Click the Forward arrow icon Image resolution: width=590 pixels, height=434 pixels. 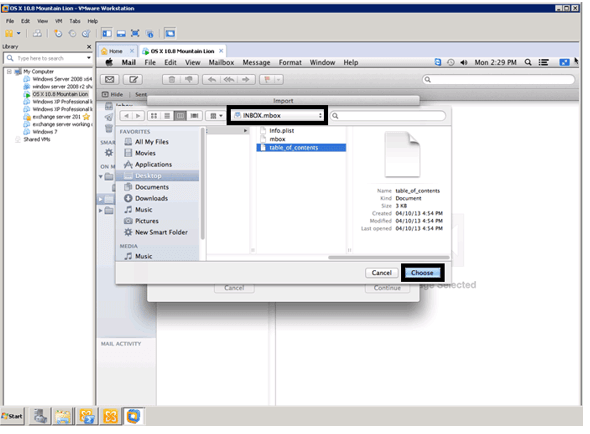tap(246, 79)
